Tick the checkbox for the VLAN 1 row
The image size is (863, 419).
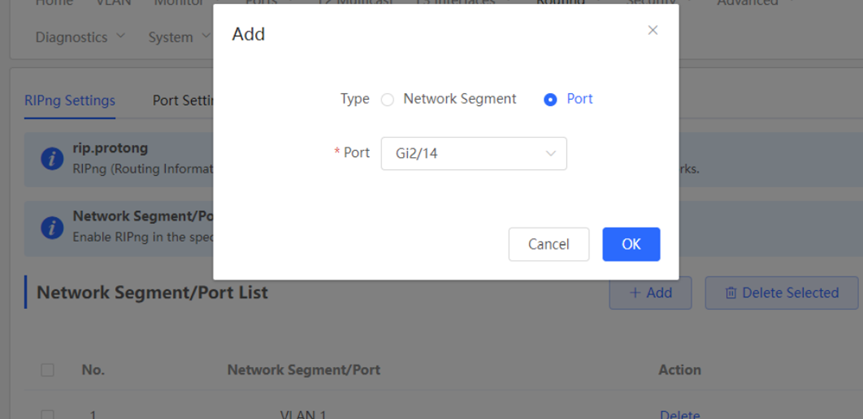[x=48, y=415]
